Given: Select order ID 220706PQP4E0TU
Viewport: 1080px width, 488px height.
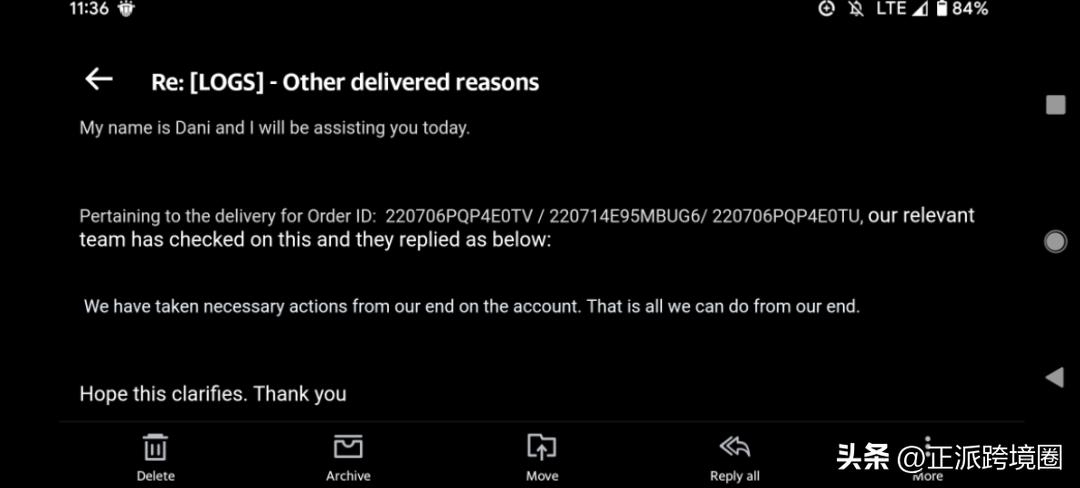Looking at the screenshot, I should (786, 216).
